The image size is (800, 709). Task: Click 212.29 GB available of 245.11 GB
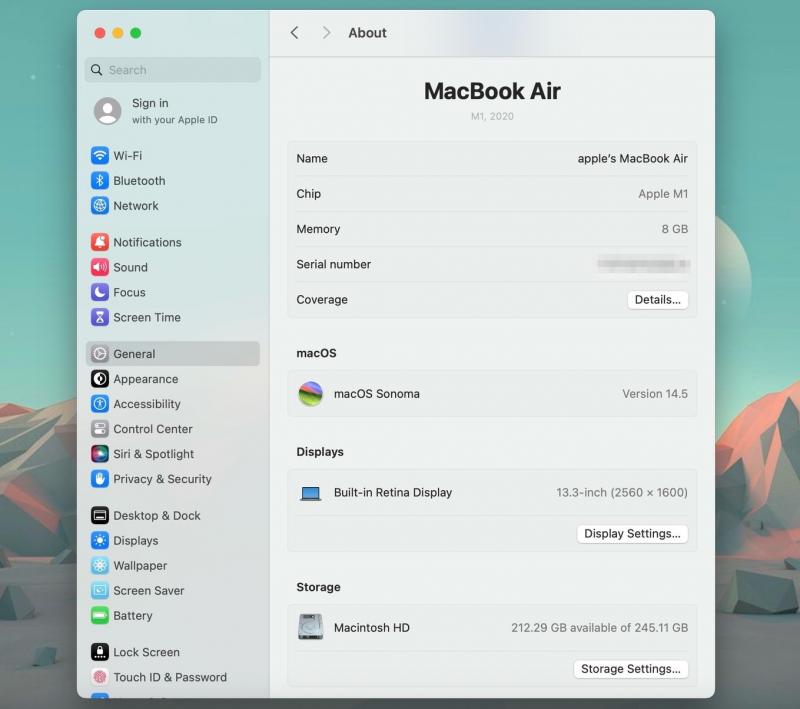599,627
